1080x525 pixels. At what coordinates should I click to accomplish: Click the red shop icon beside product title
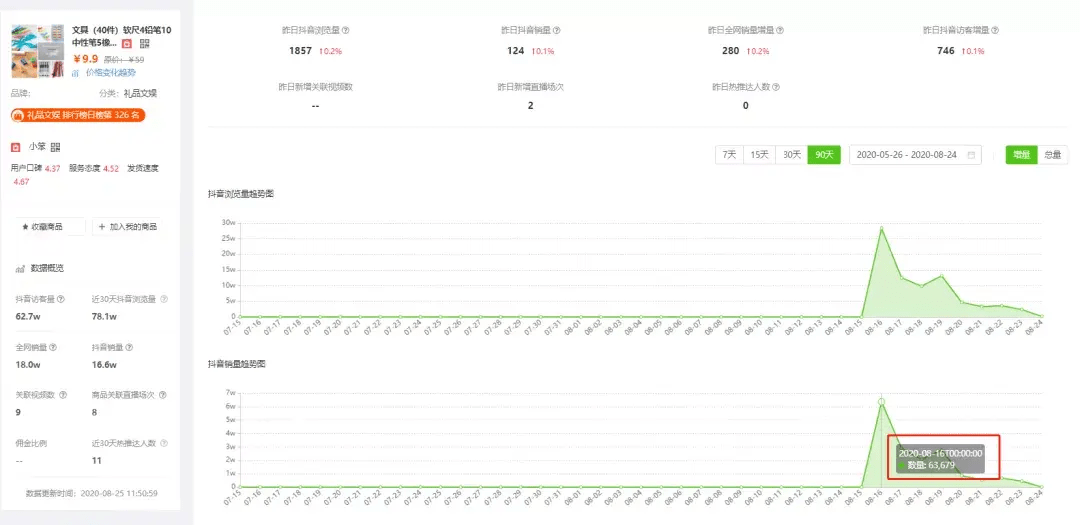point(126,43)
